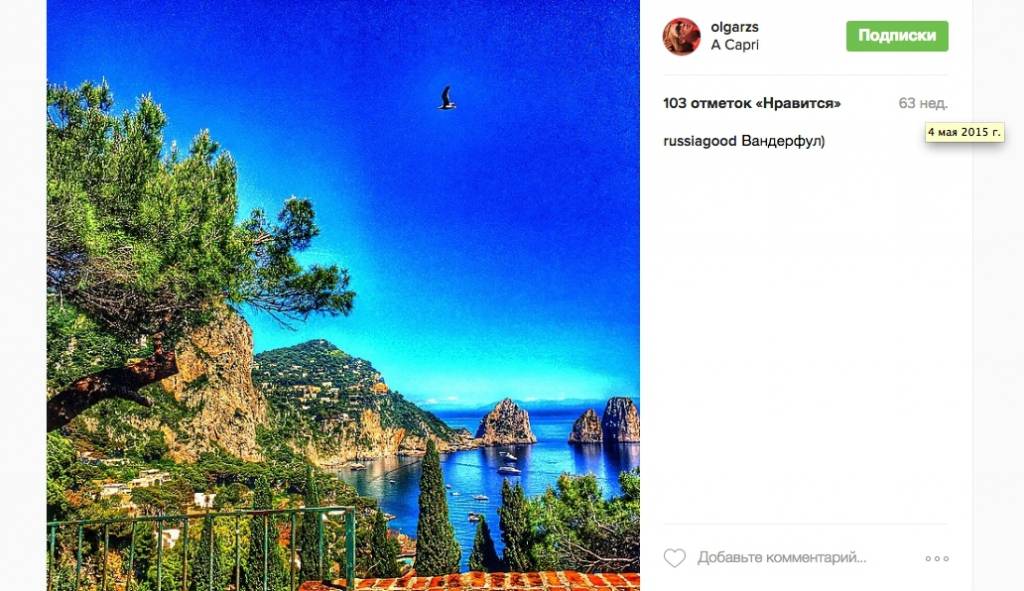Open the olgarzs username link

click(734, 27)
